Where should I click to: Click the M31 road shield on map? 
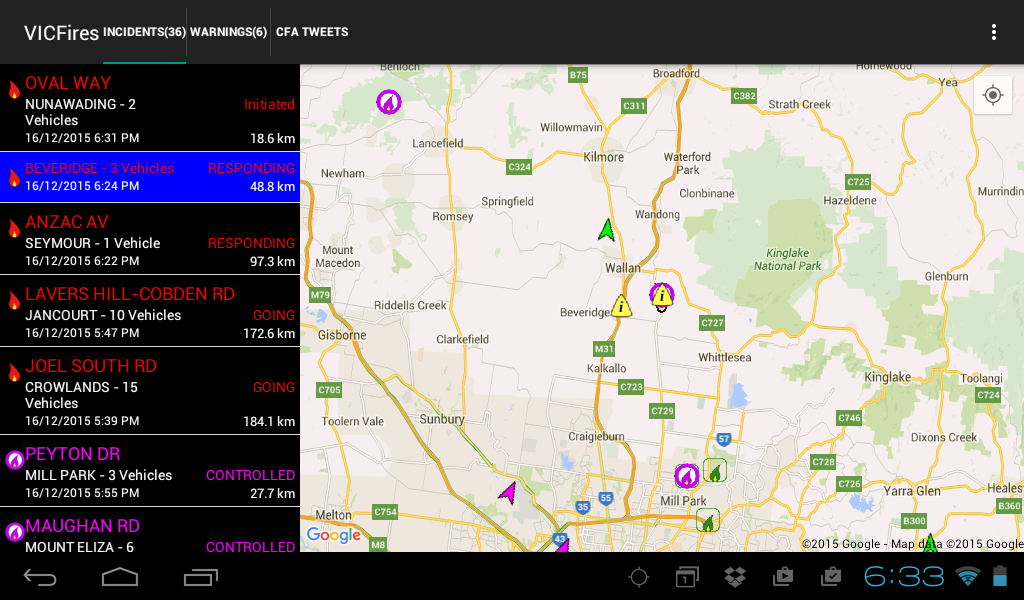[604, 349]
